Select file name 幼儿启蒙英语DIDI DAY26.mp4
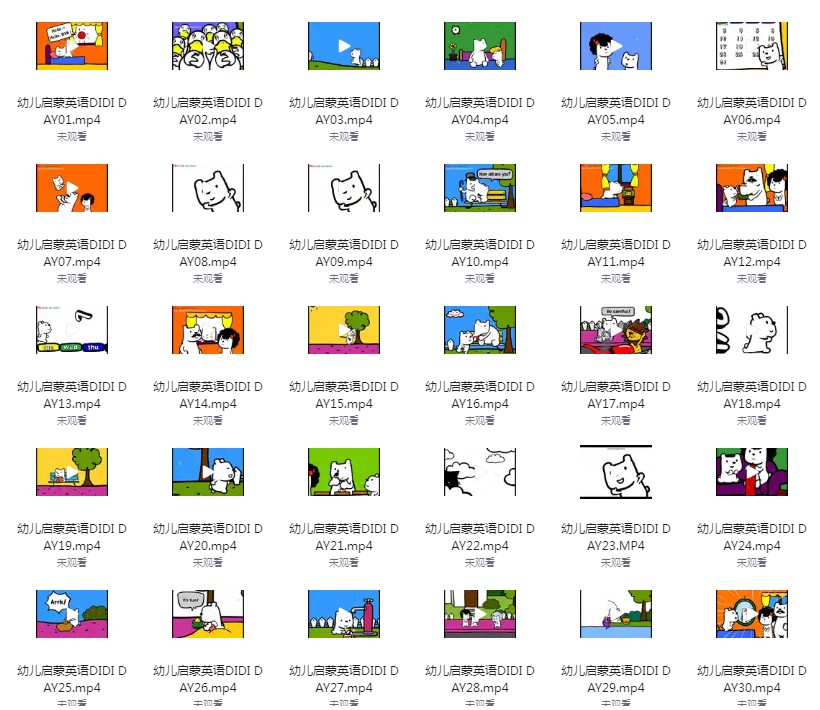Image resolution: width=820 pixels, height=710 pixels. 208,679
